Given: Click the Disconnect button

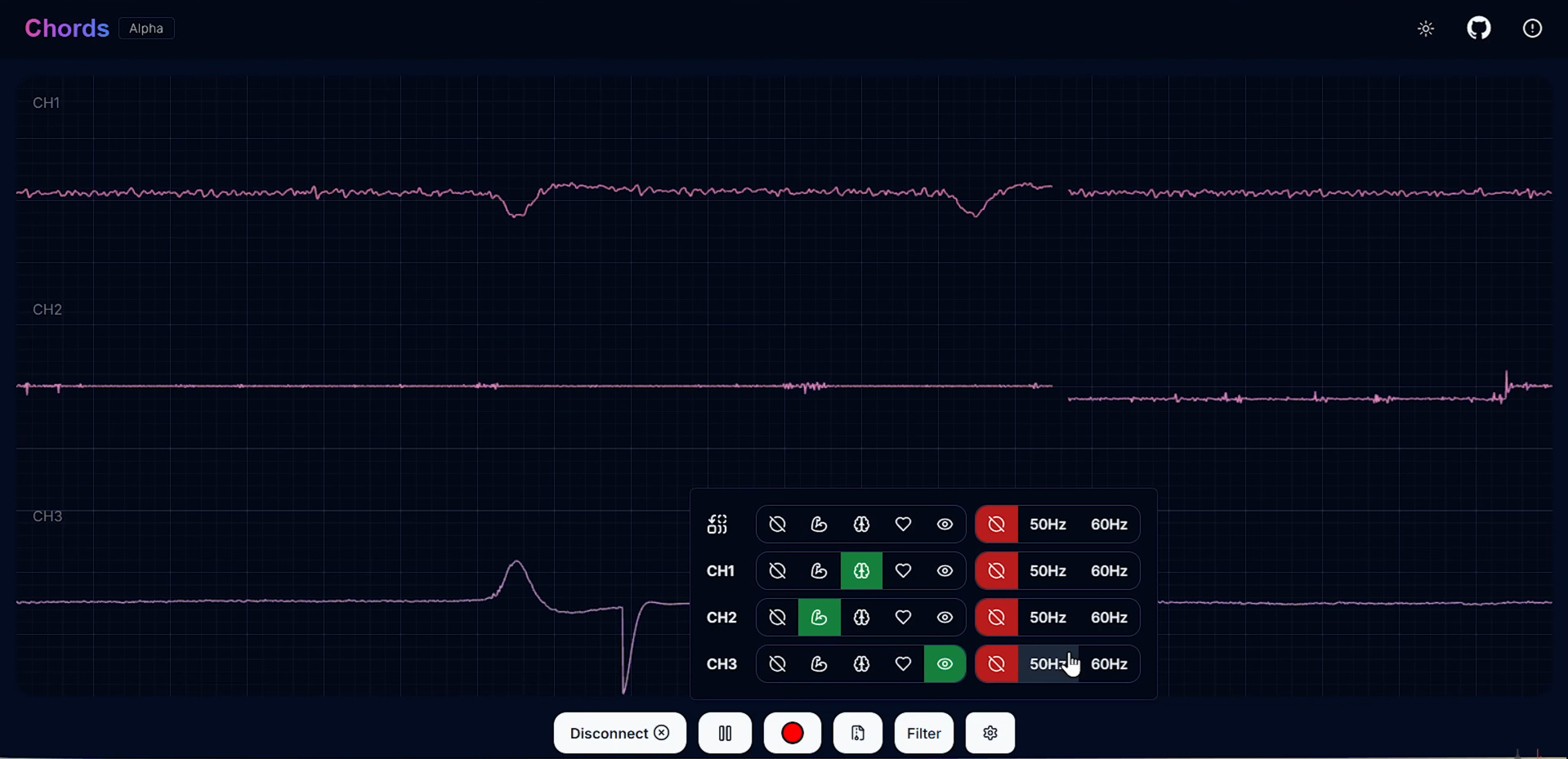Looking at the screenshot, I should (x=619, y=733).
